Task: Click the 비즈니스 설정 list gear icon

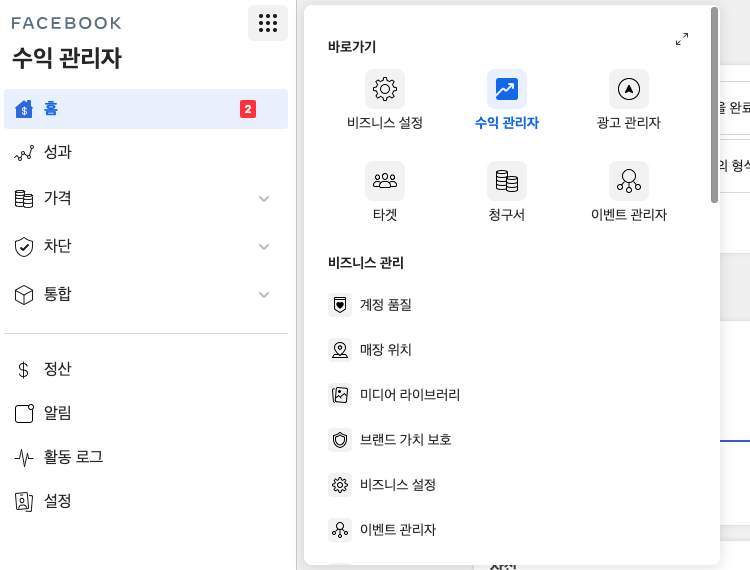Action: click(340, 485)
